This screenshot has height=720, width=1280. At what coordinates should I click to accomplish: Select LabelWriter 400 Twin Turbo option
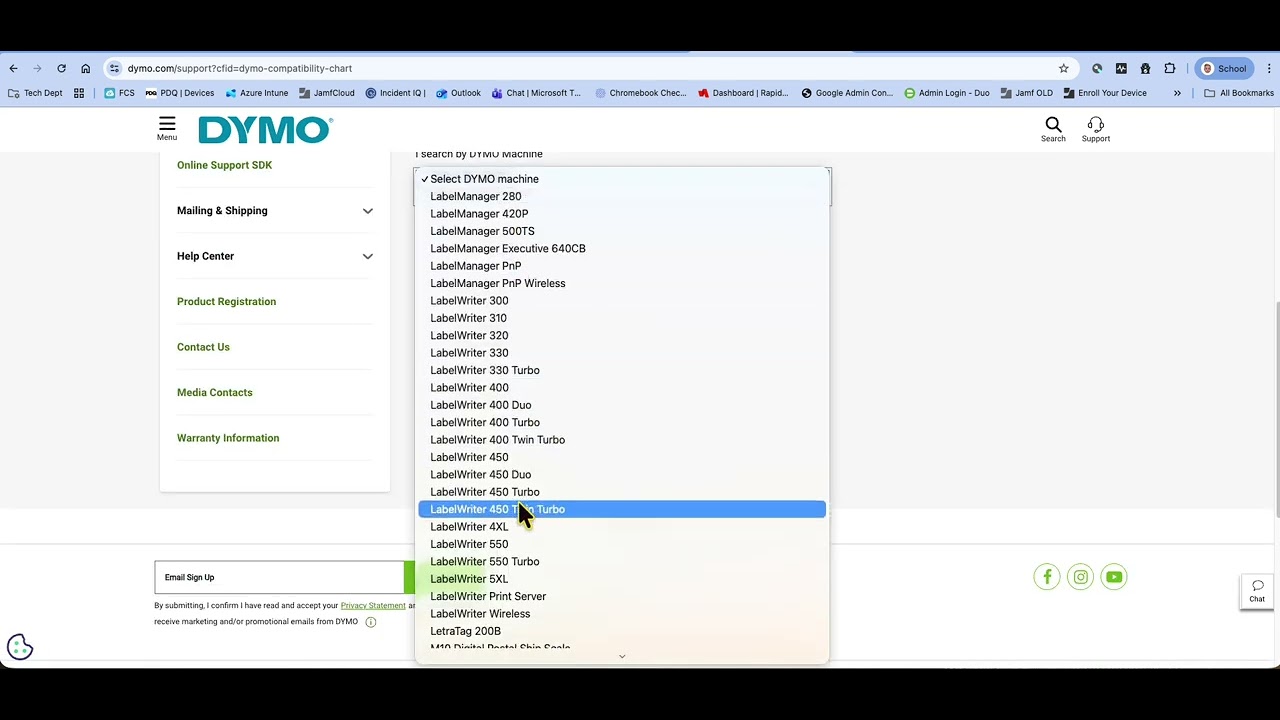[622, 440]
